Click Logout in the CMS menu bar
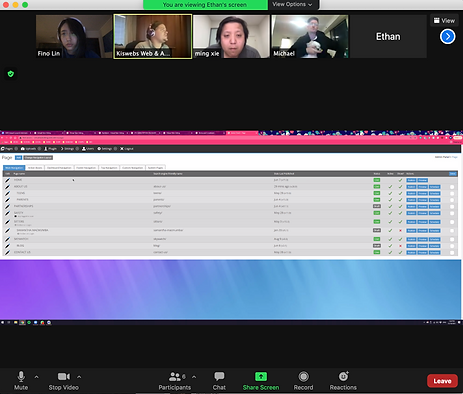Viewport: 463px width, 394px height. 127,149
